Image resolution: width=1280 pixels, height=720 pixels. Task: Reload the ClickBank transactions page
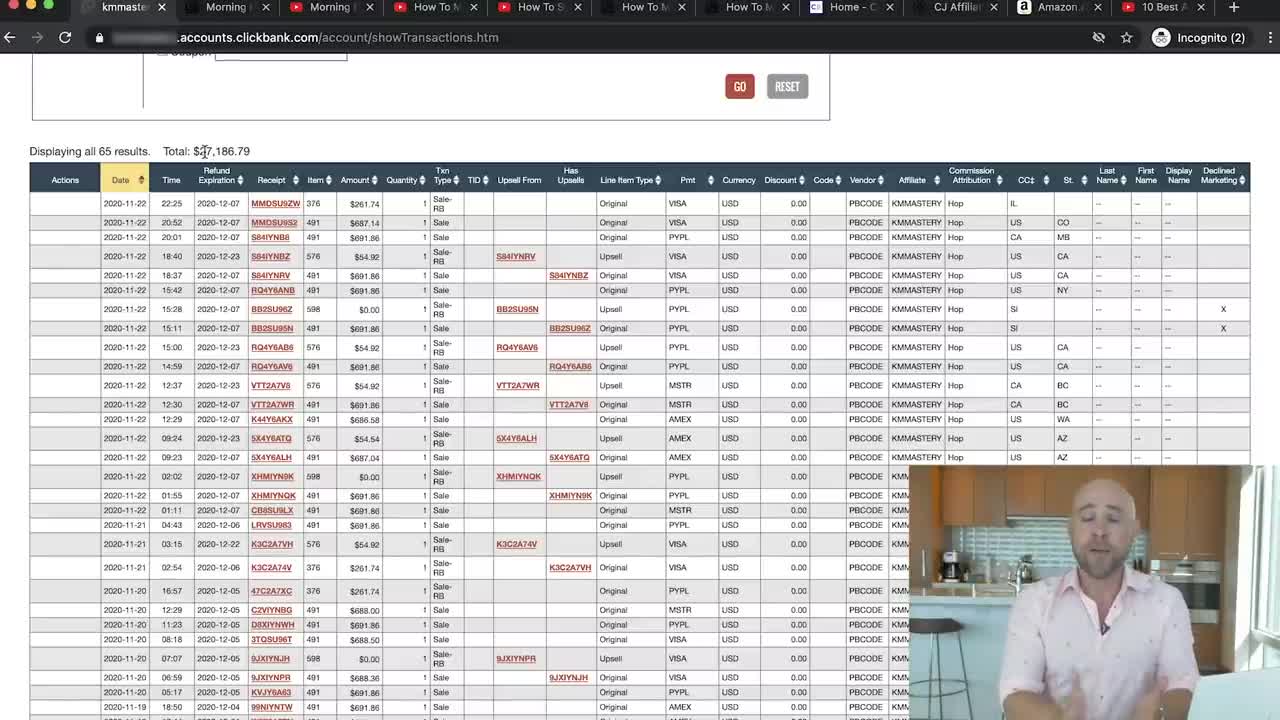(x=65, y=37)
